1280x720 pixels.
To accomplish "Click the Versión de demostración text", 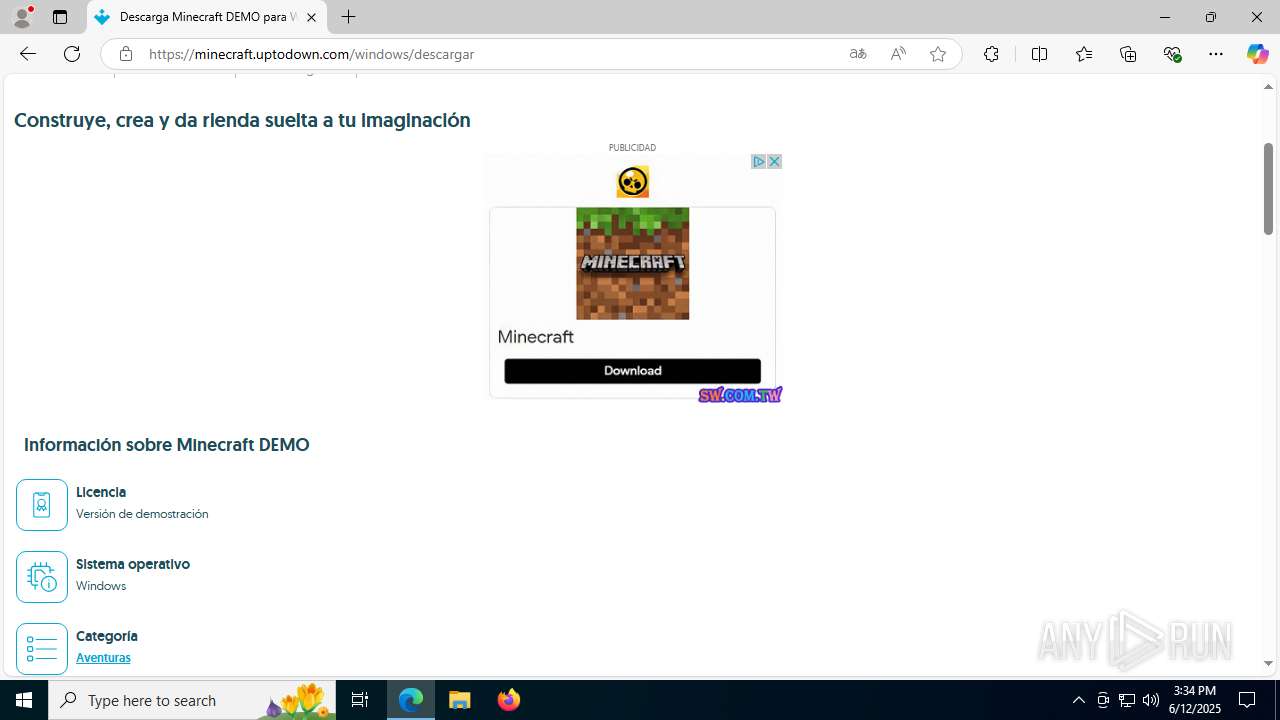I will [142, 514].
